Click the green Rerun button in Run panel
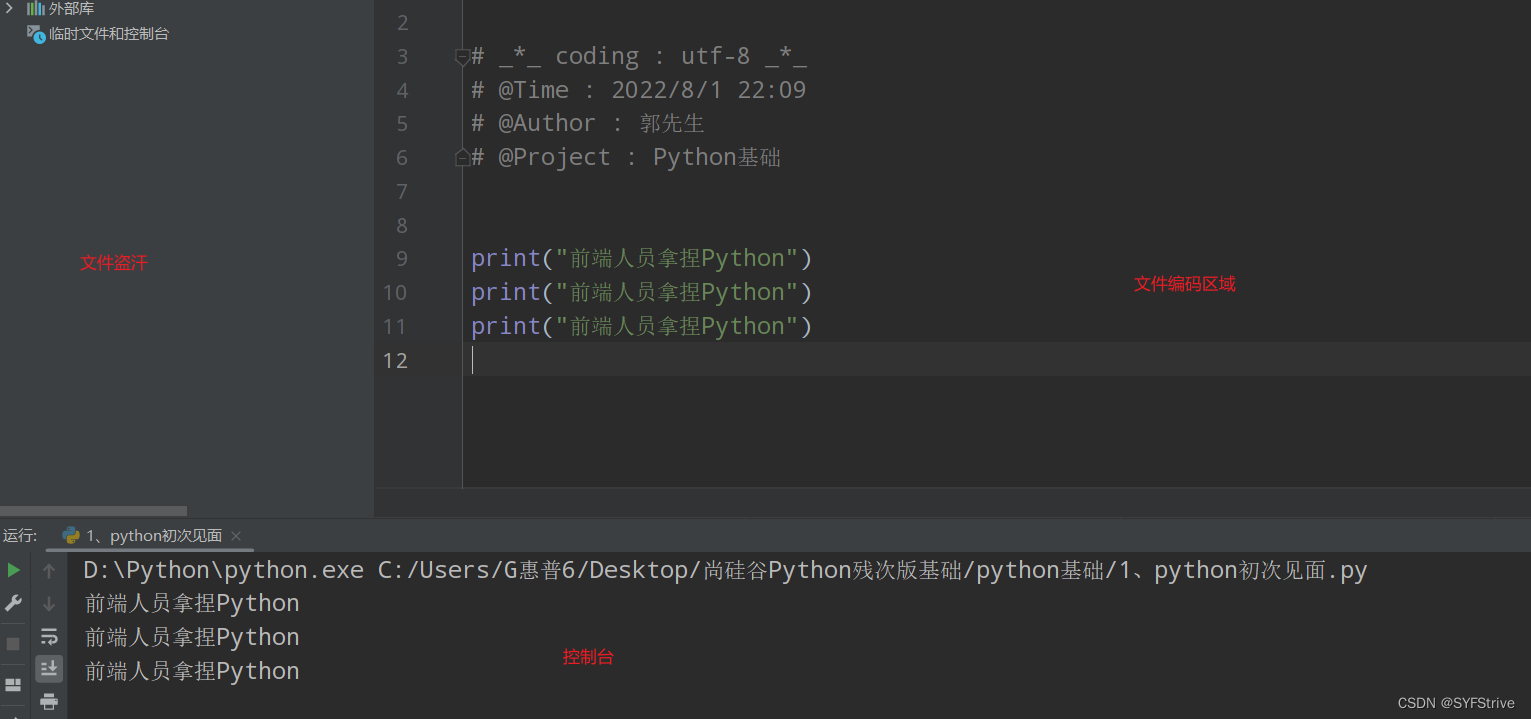 pyautogui.click(x=13, y=570)
